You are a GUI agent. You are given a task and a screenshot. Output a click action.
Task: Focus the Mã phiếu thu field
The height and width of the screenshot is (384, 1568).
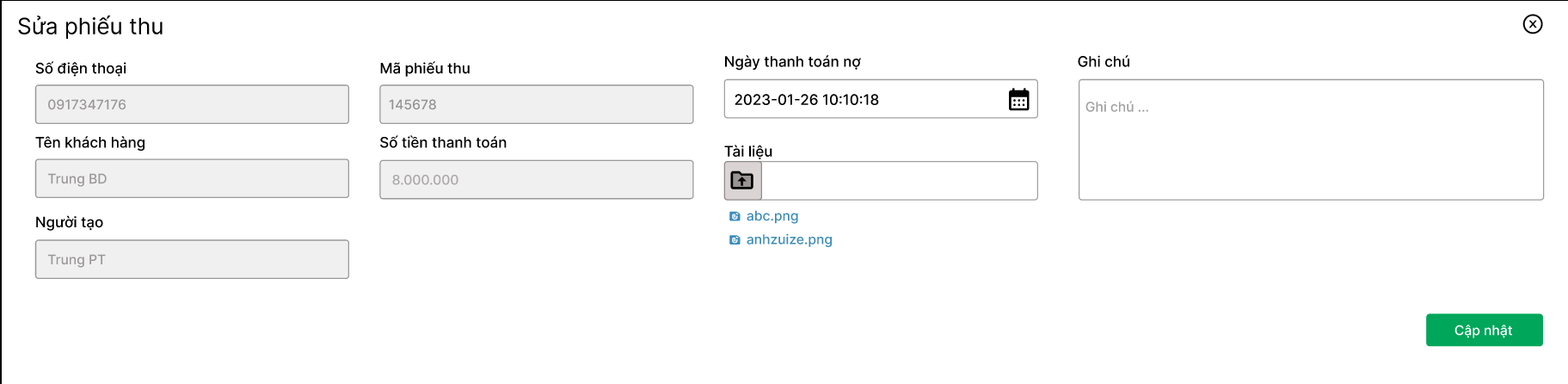point(536,104)
